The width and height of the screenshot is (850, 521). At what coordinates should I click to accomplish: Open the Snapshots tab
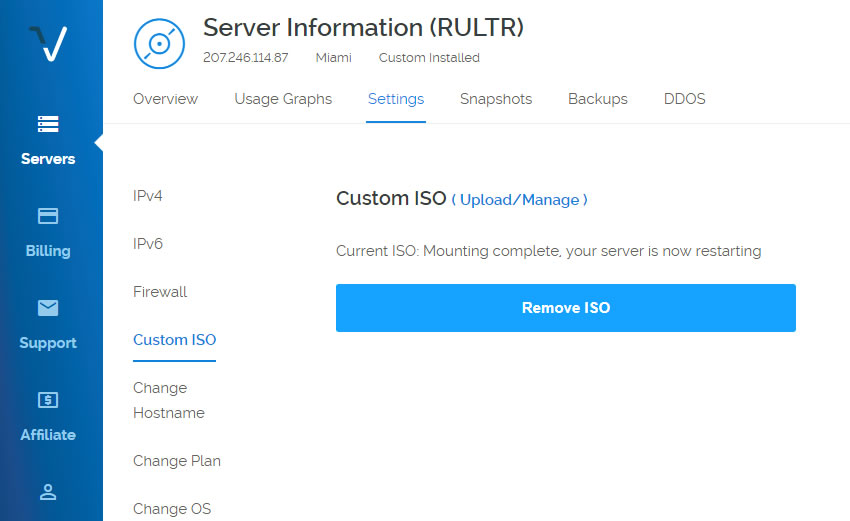(x=496, y=99)
